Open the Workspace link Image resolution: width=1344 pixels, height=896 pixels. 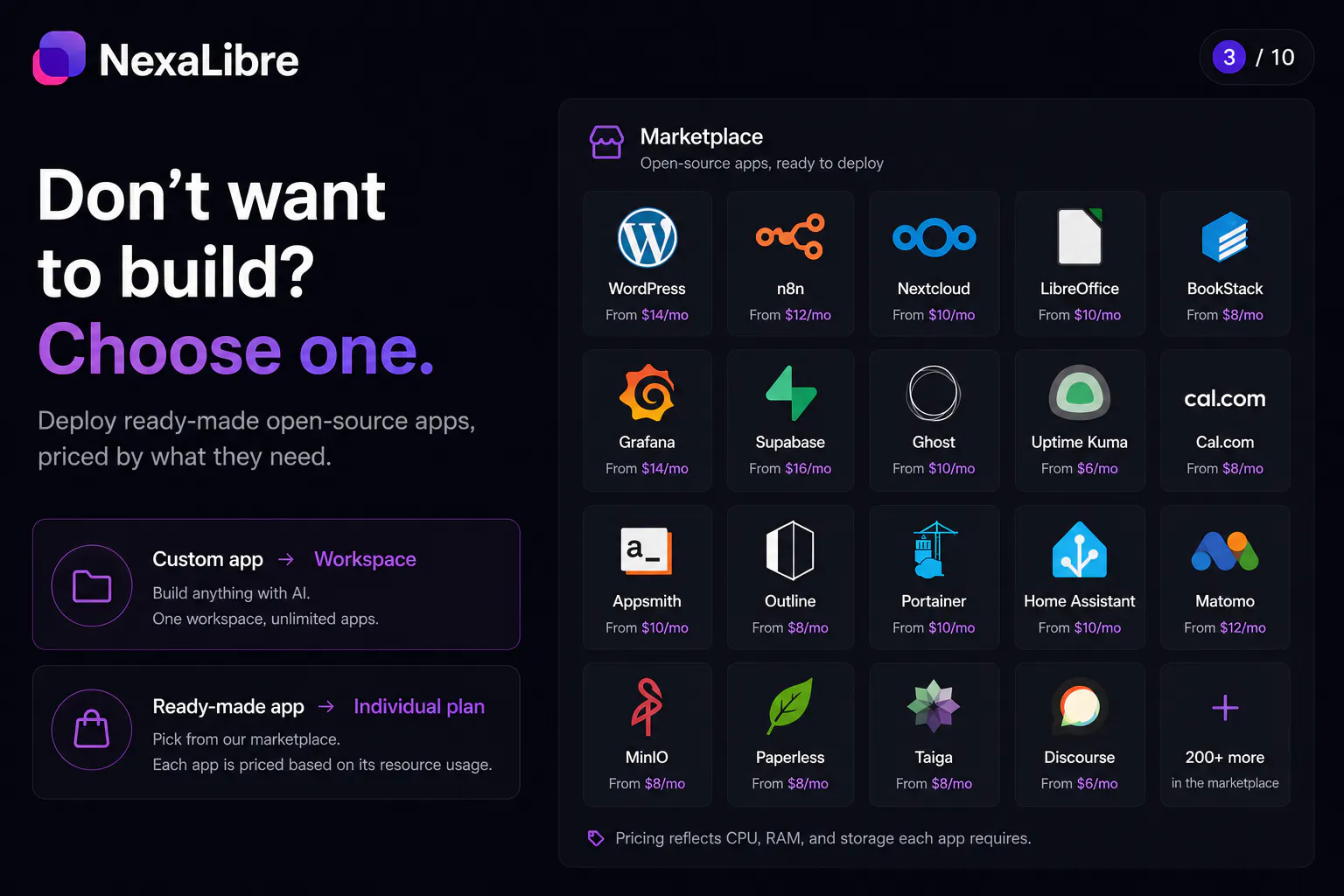365,559
